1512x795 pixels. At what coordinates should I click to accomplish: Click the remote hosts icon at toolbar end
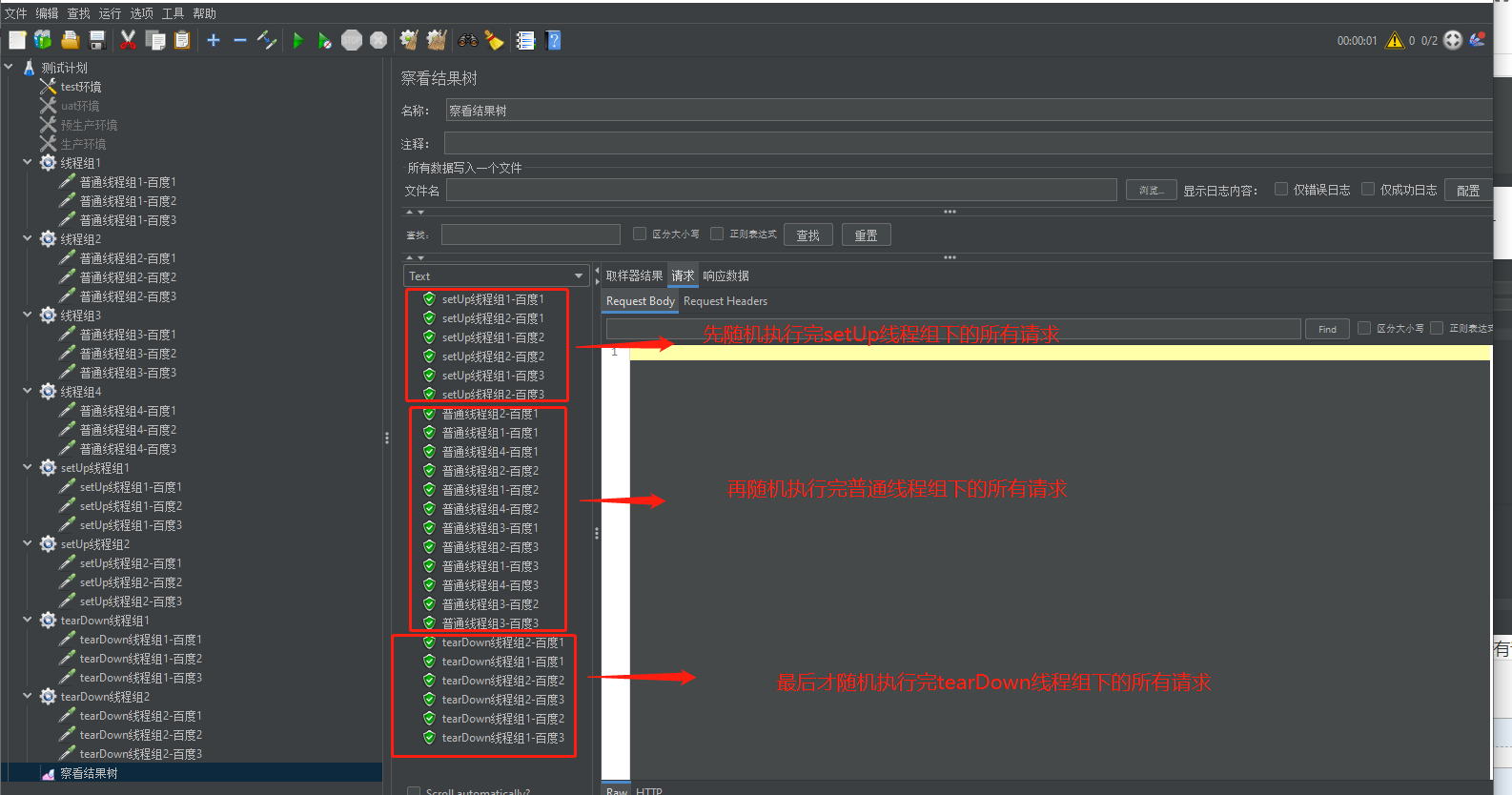coord(1478,40)
